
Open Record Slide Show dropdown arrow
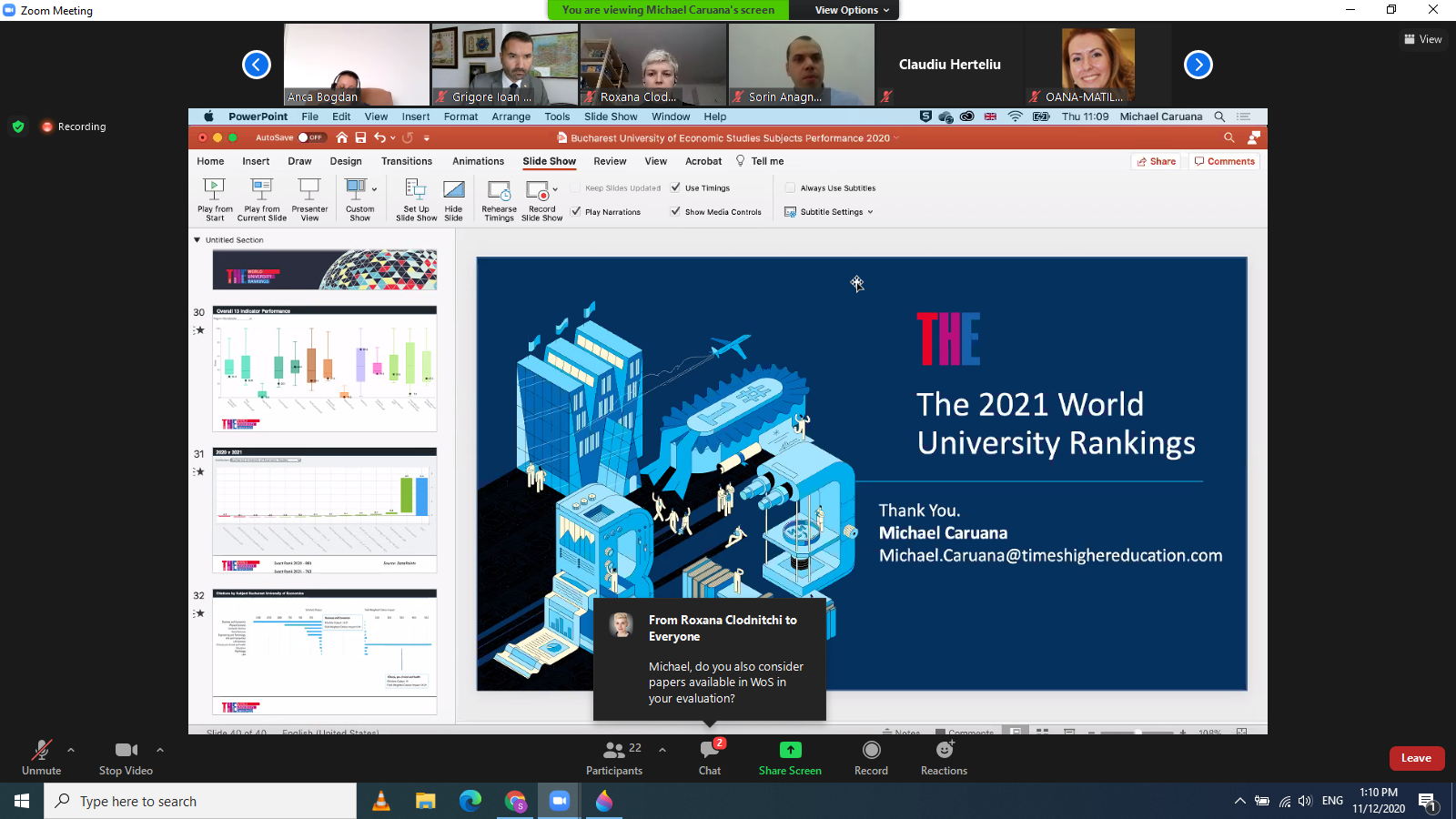[555, 189]
